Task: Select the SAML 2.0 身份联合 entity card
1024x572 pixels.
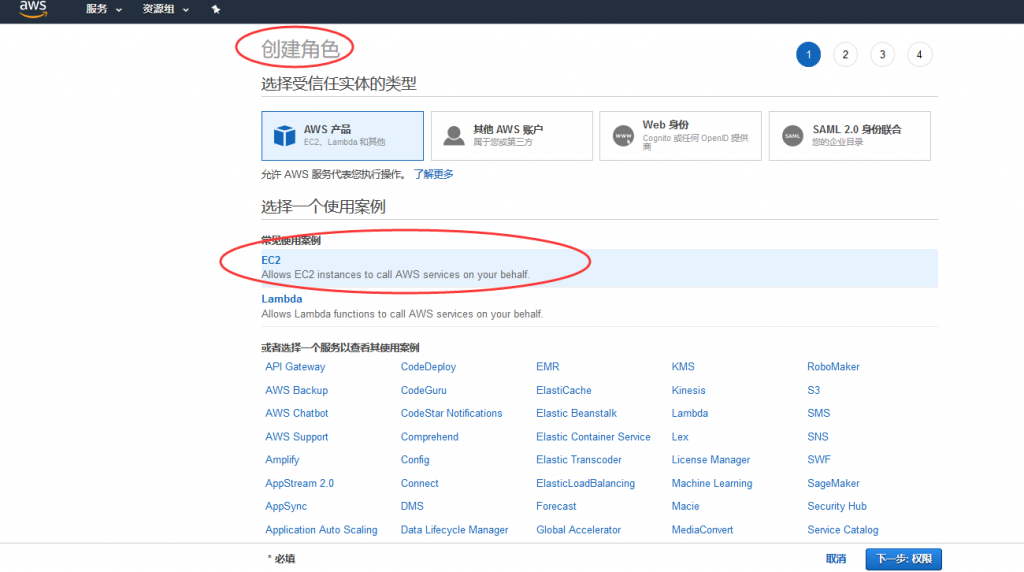Action: pyautogui.click(x=850, y=136)
